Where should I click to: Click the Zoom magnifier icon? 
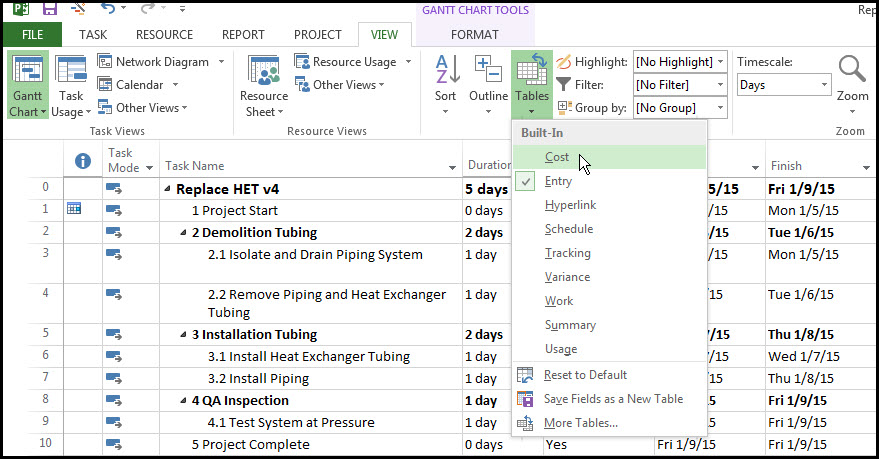852,69
